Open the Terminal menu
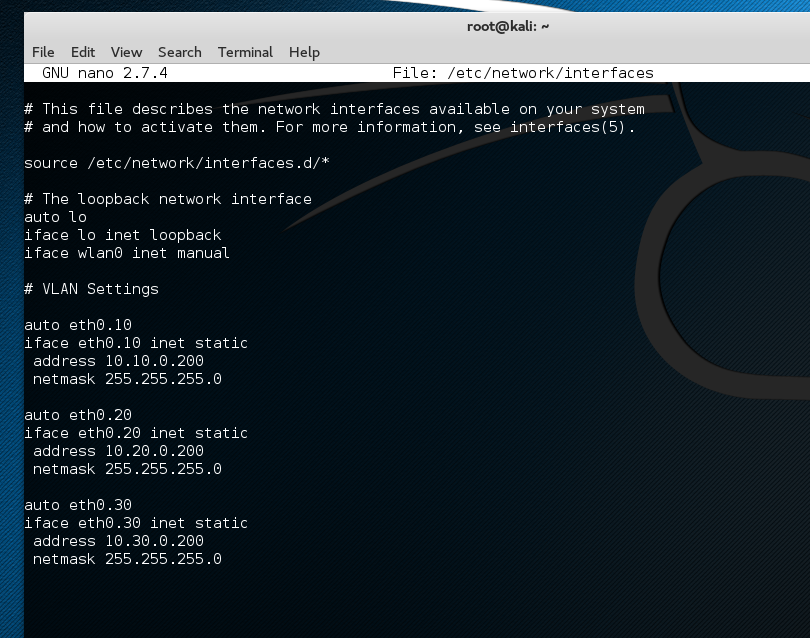Viewport: 810px width, 638px height. (x=245, y=52)
